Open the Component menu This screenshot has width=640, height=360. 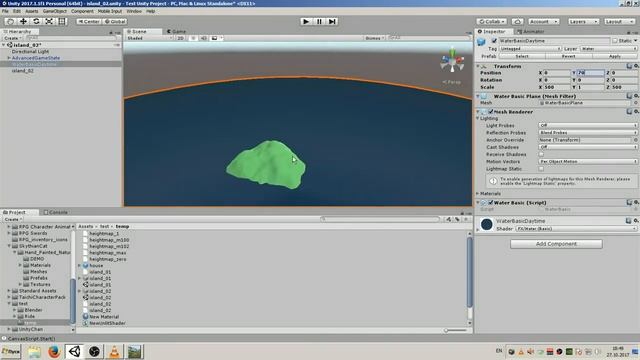pos(82,11)
